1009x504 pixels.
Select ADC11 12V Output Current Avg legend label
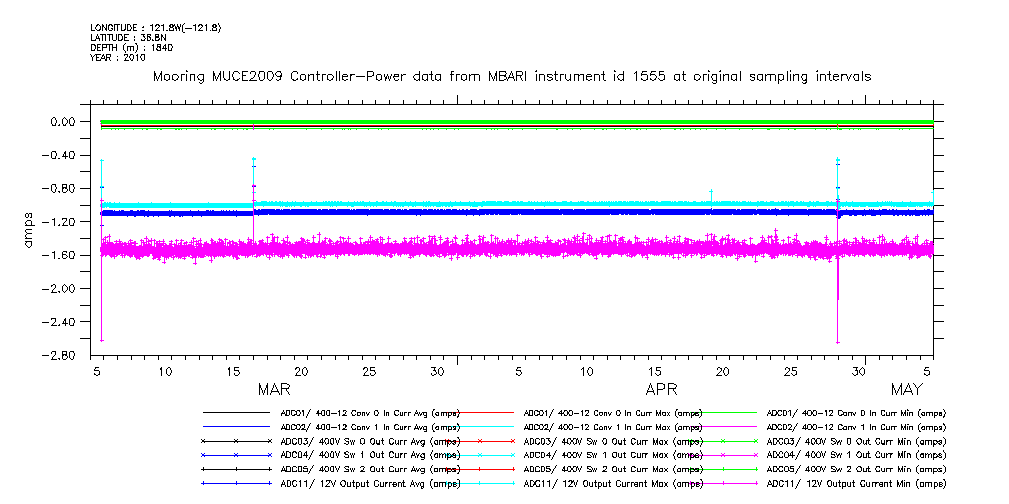[x=369, y=483]
